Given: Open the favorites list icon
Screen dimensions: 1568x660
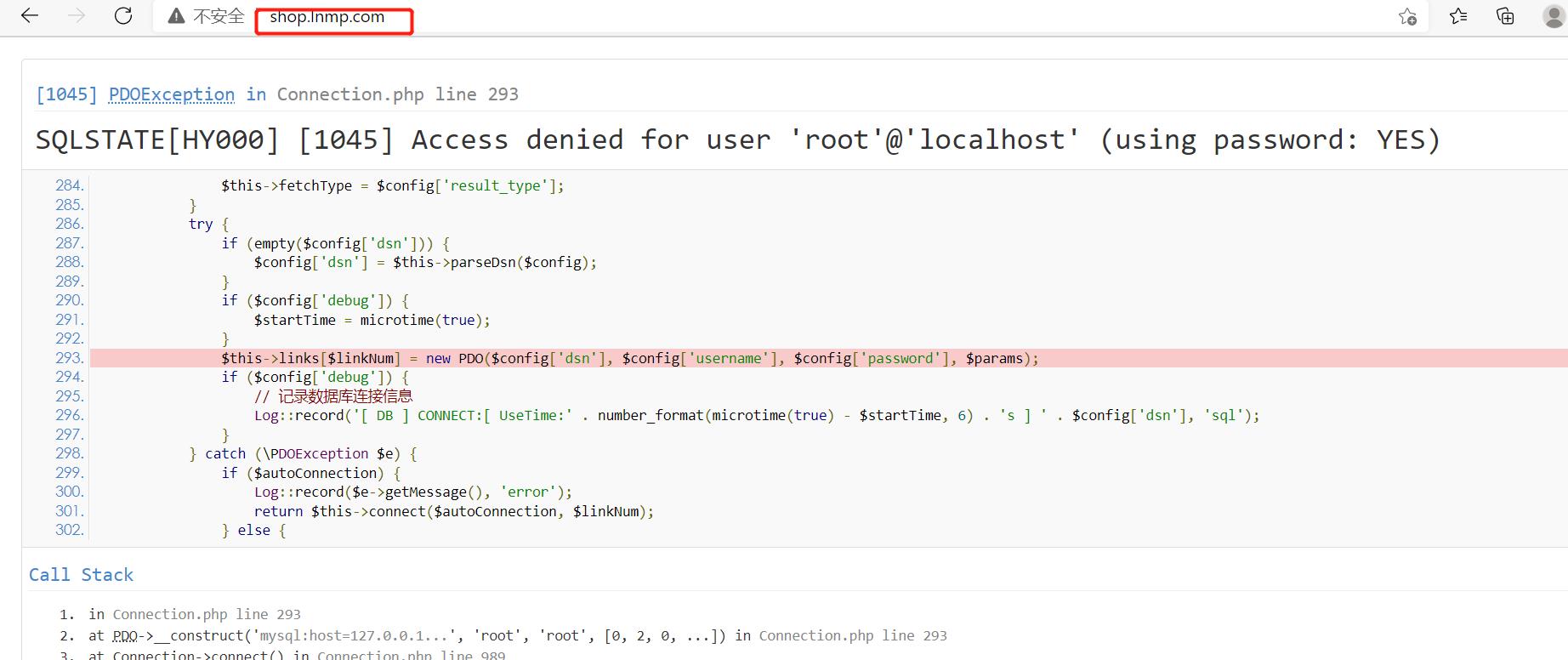Looking at the screenshot, I should pyautogui.click(x=1458, y=16).
